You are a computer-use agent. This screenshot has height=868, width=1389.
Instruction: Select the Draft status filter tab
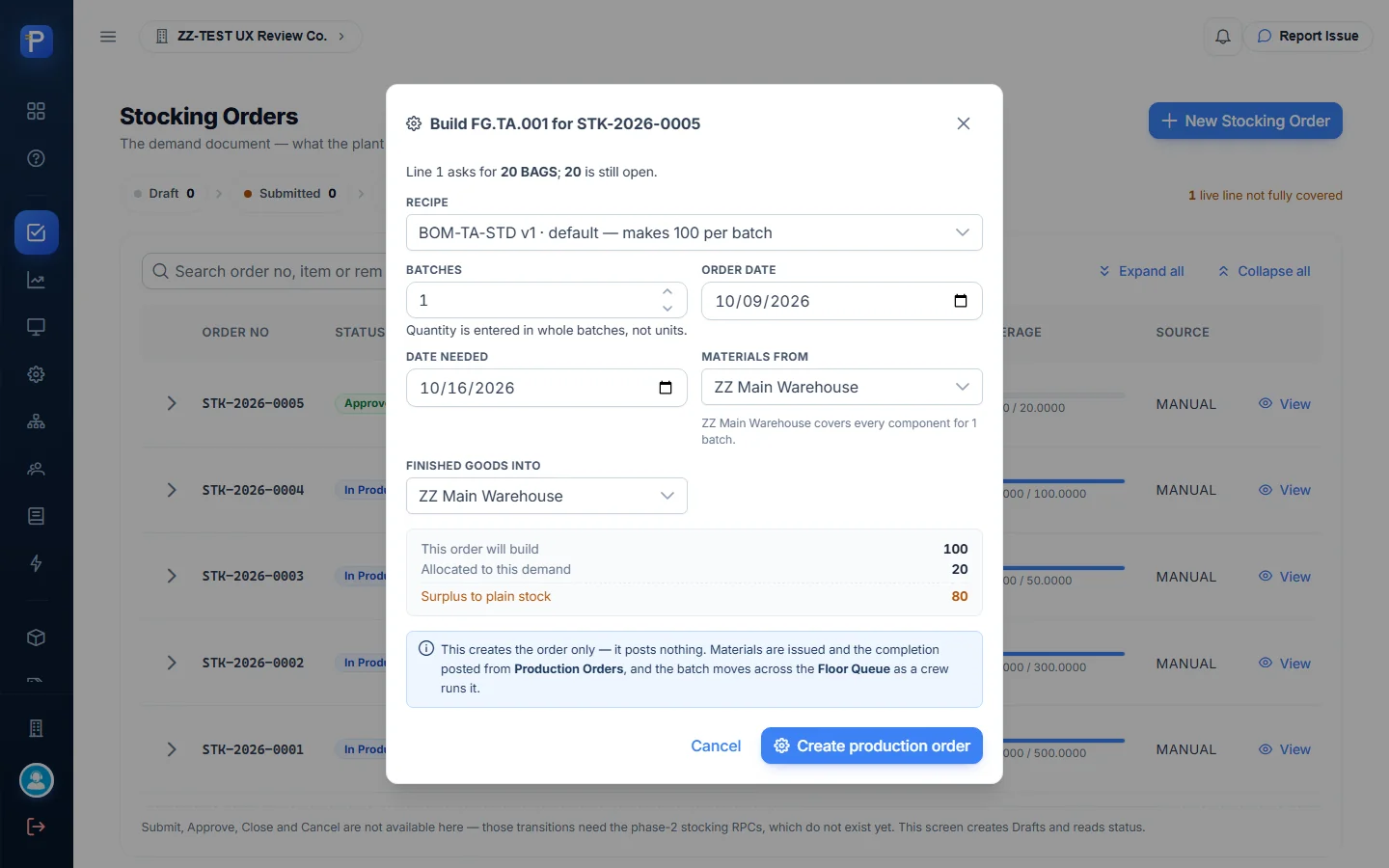164,194
